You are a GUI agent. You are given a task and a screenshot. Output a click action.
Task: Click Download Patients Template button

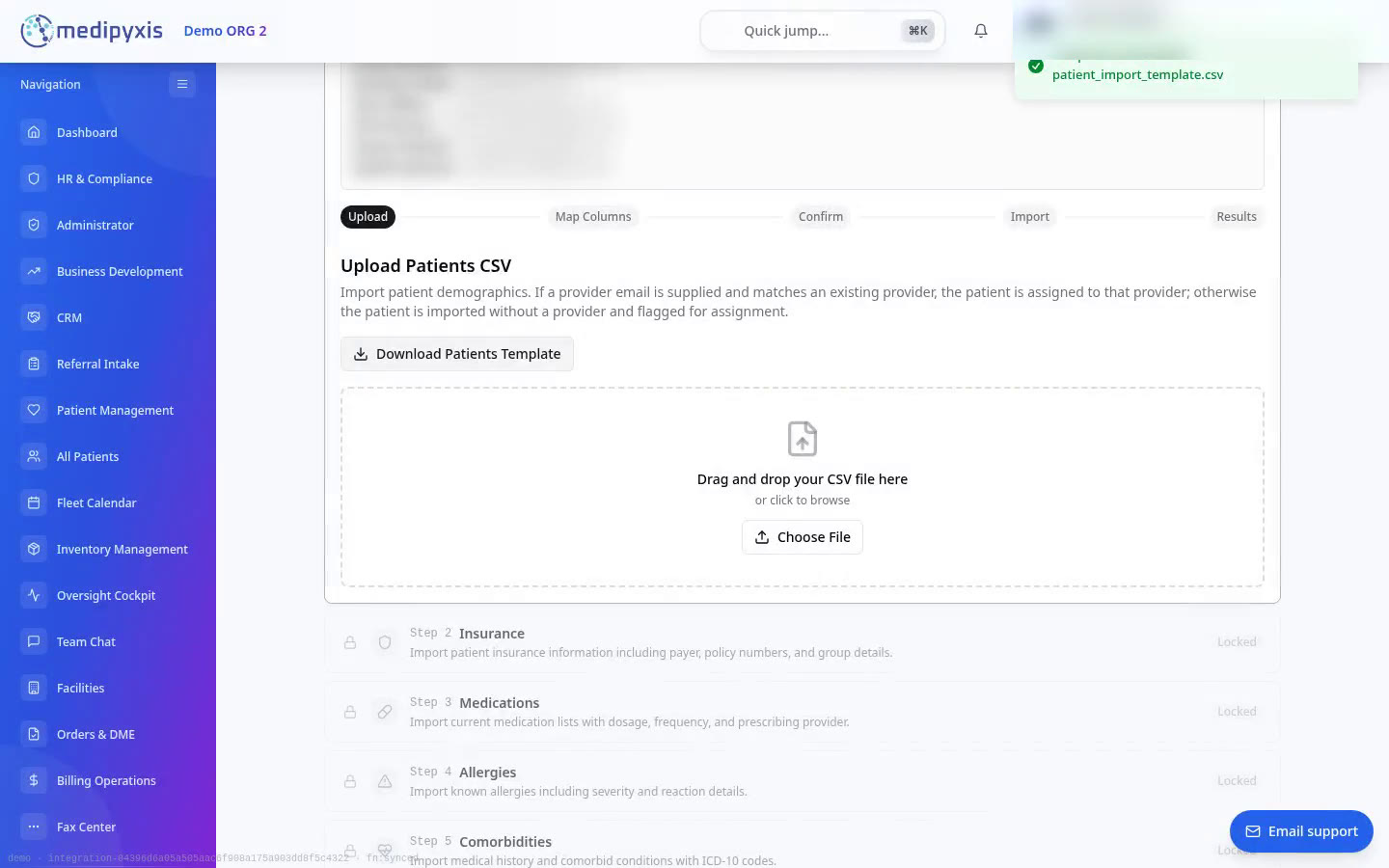coord(457,354)
